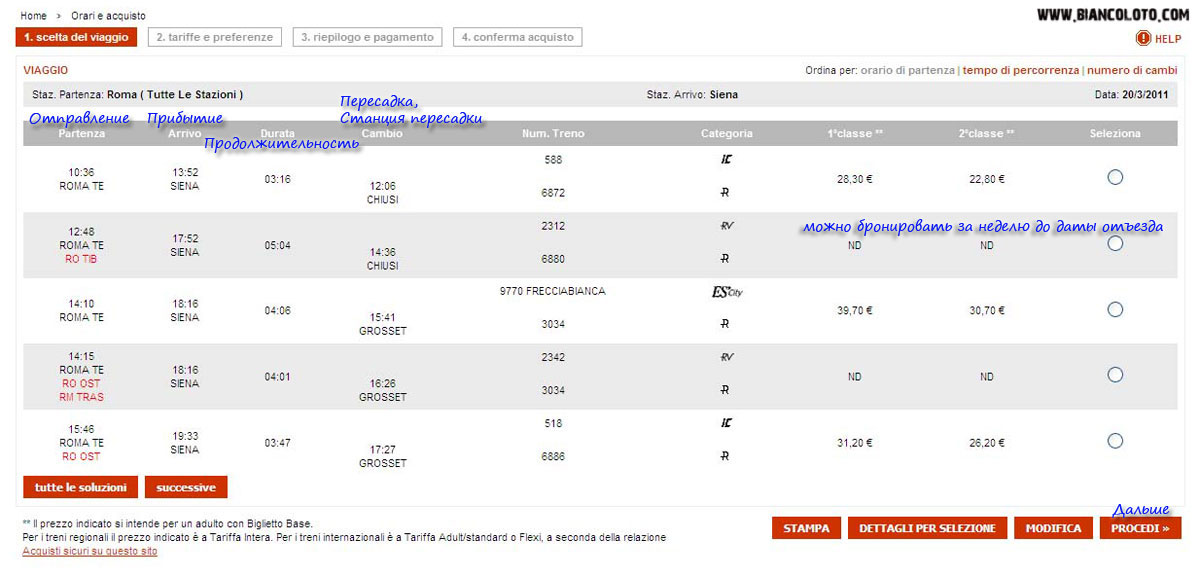
Task: Sort results by numero di cambi
Action: (x=1131, y=71)
